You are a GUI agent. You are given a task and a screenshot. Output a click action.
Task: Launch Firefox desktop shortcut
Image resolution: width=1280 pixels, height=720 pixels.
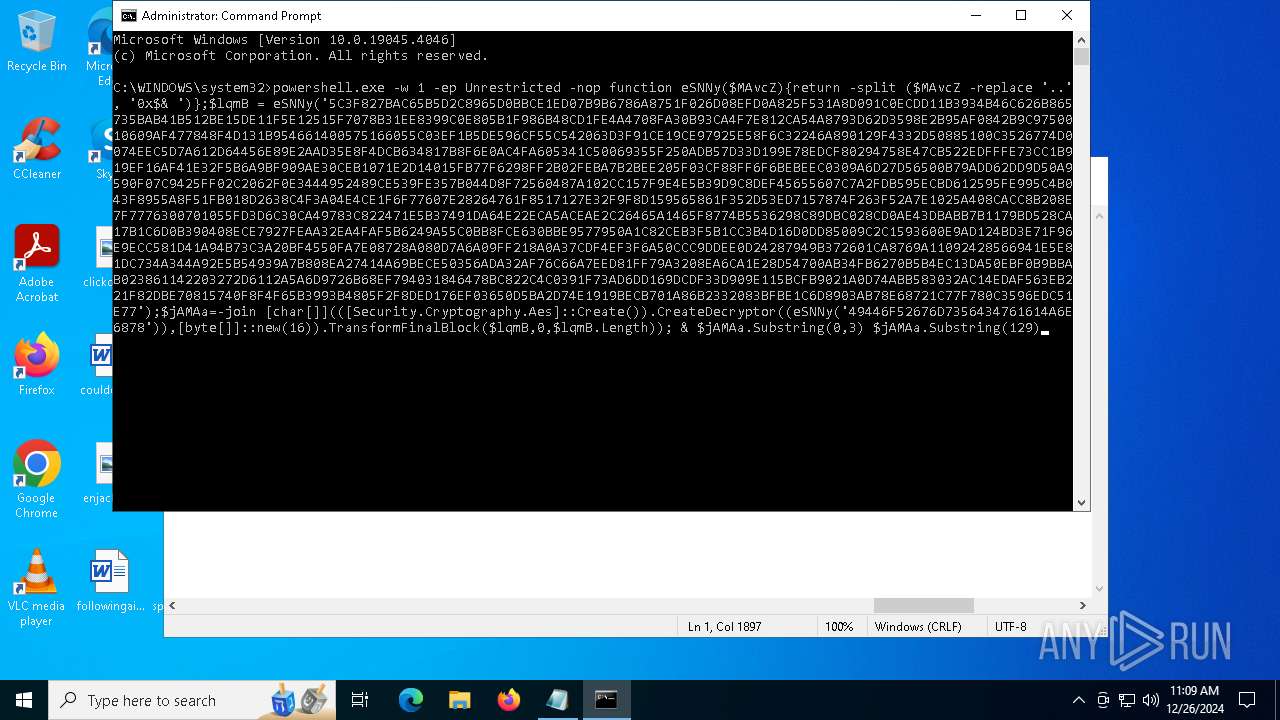point(37,365)
